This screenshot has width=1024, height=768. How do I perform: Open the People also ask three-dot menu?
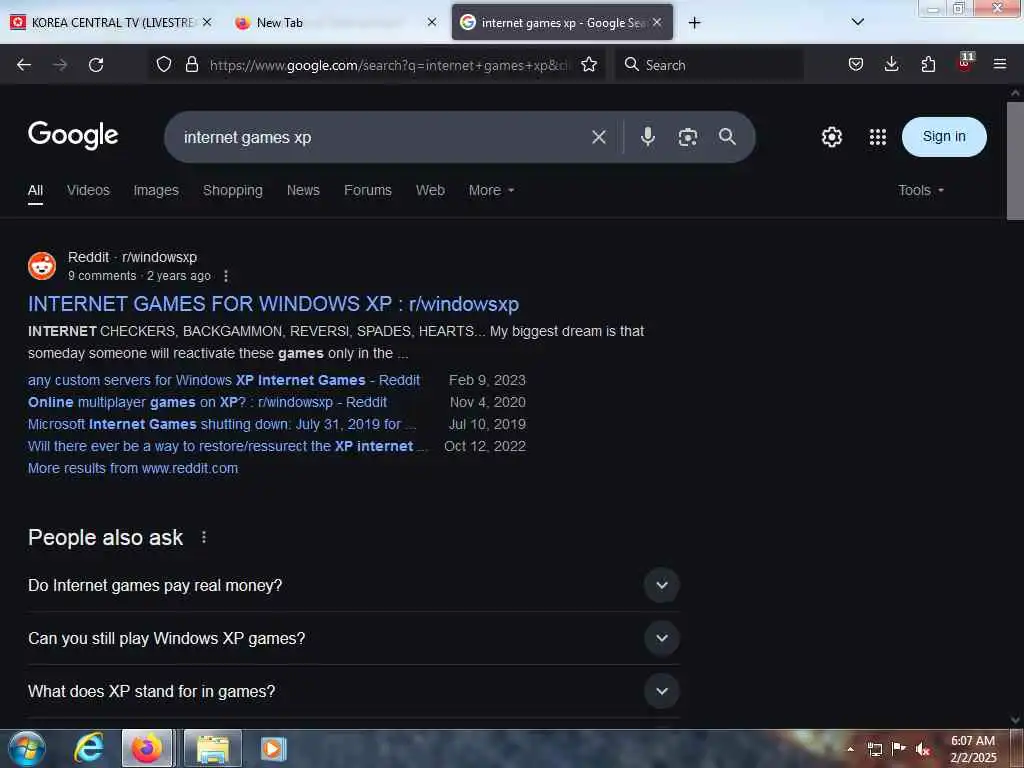pos(204,537)
